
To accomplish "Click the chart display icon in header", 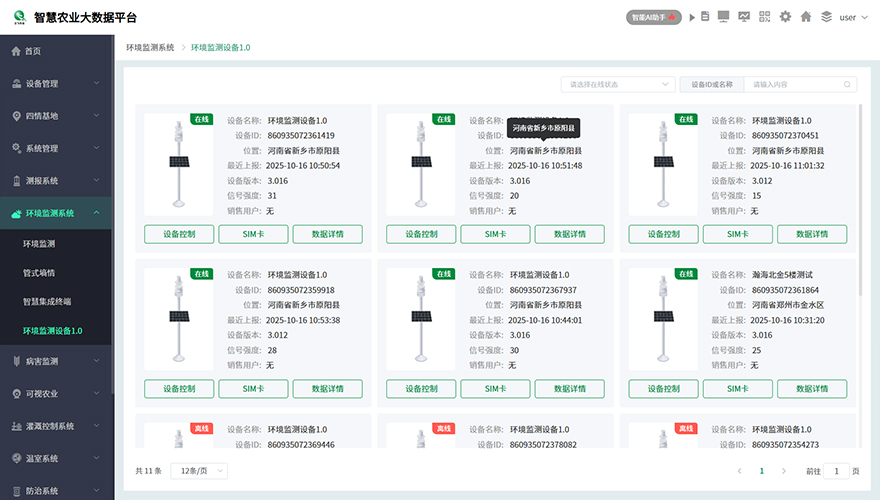I will click(744, 17).
